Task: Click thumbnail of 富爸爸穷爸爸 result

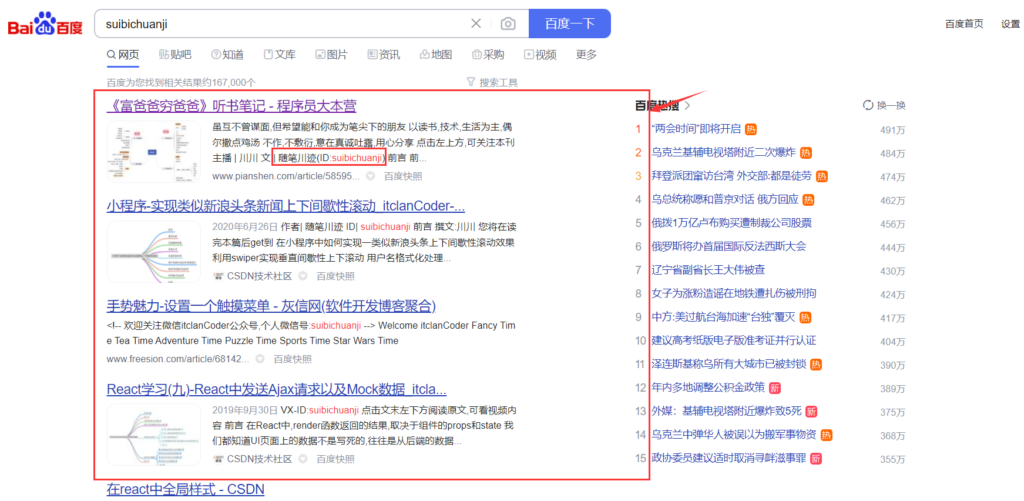Action: [x=153, y=152]
